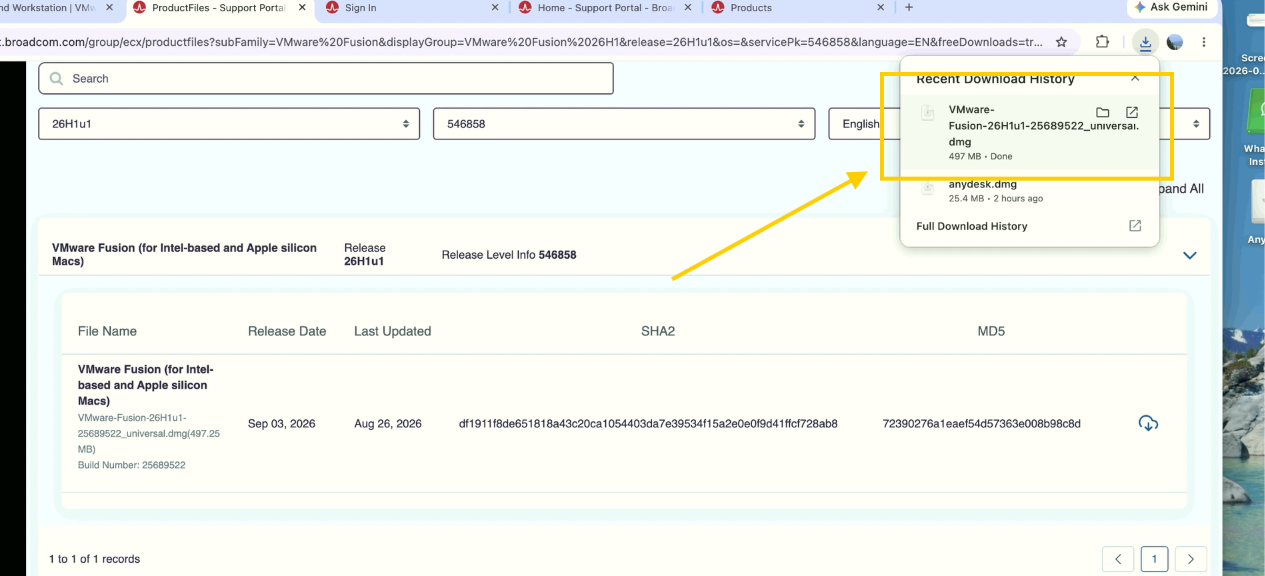This screenshot has width=1265, height=576.
Task: Open the Chrome profile avatar
Action: point(1175,42)
